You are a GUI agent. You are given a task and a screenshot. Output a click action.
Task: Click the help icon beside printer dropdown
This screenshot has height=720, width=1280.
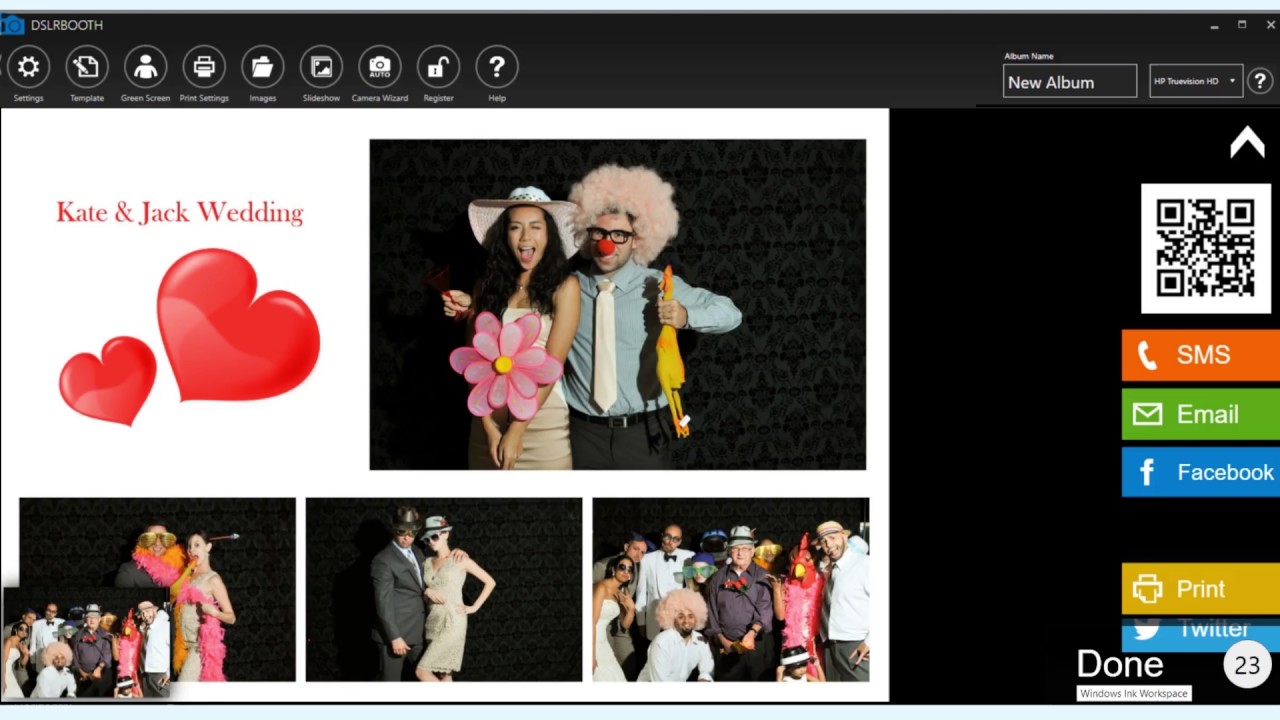pyautogui.click(x=1260, y=81)
